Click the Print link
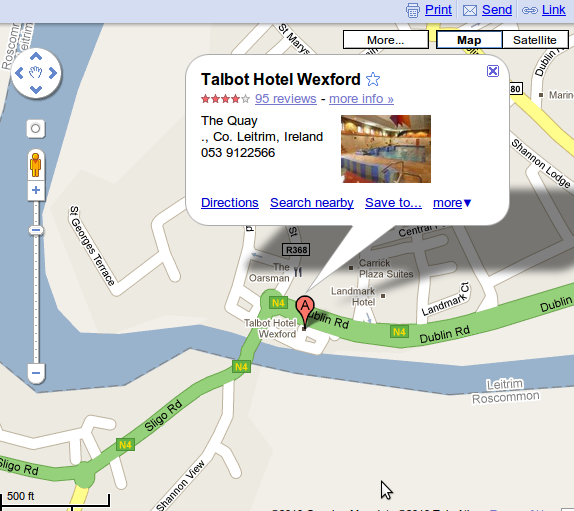This screenshot has width=574, height=511. (x=438, y=10)
